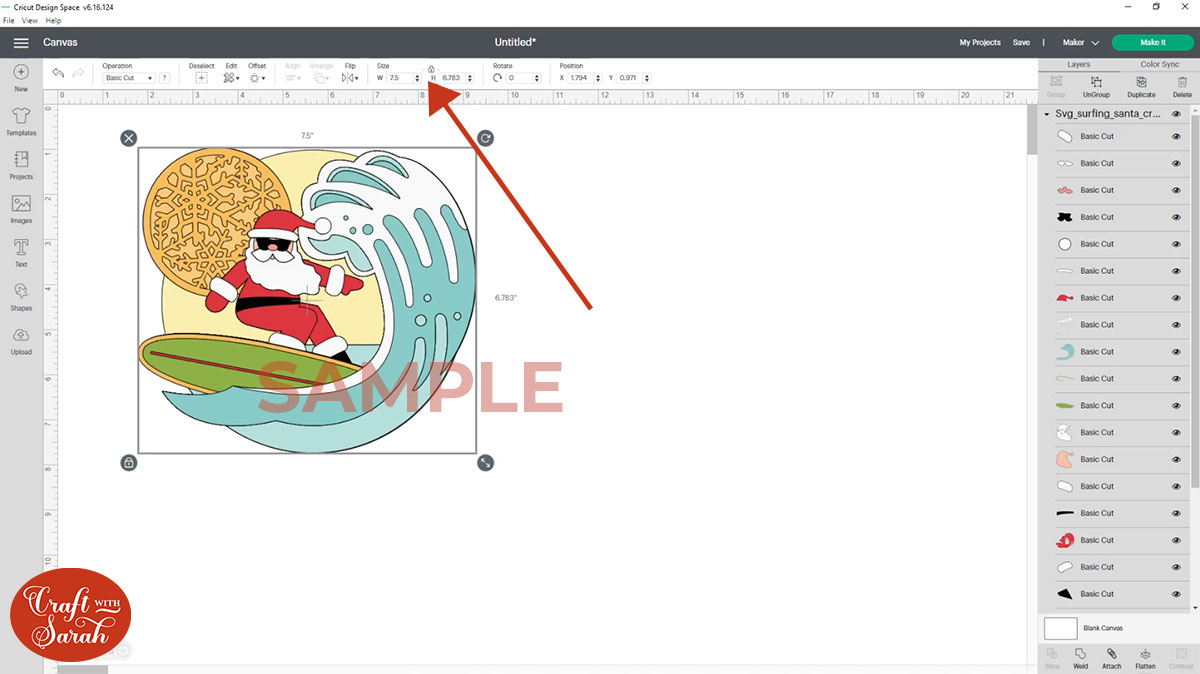Open the Projects panel in the sidebar
1200x674 pixels.
(21, 166)
